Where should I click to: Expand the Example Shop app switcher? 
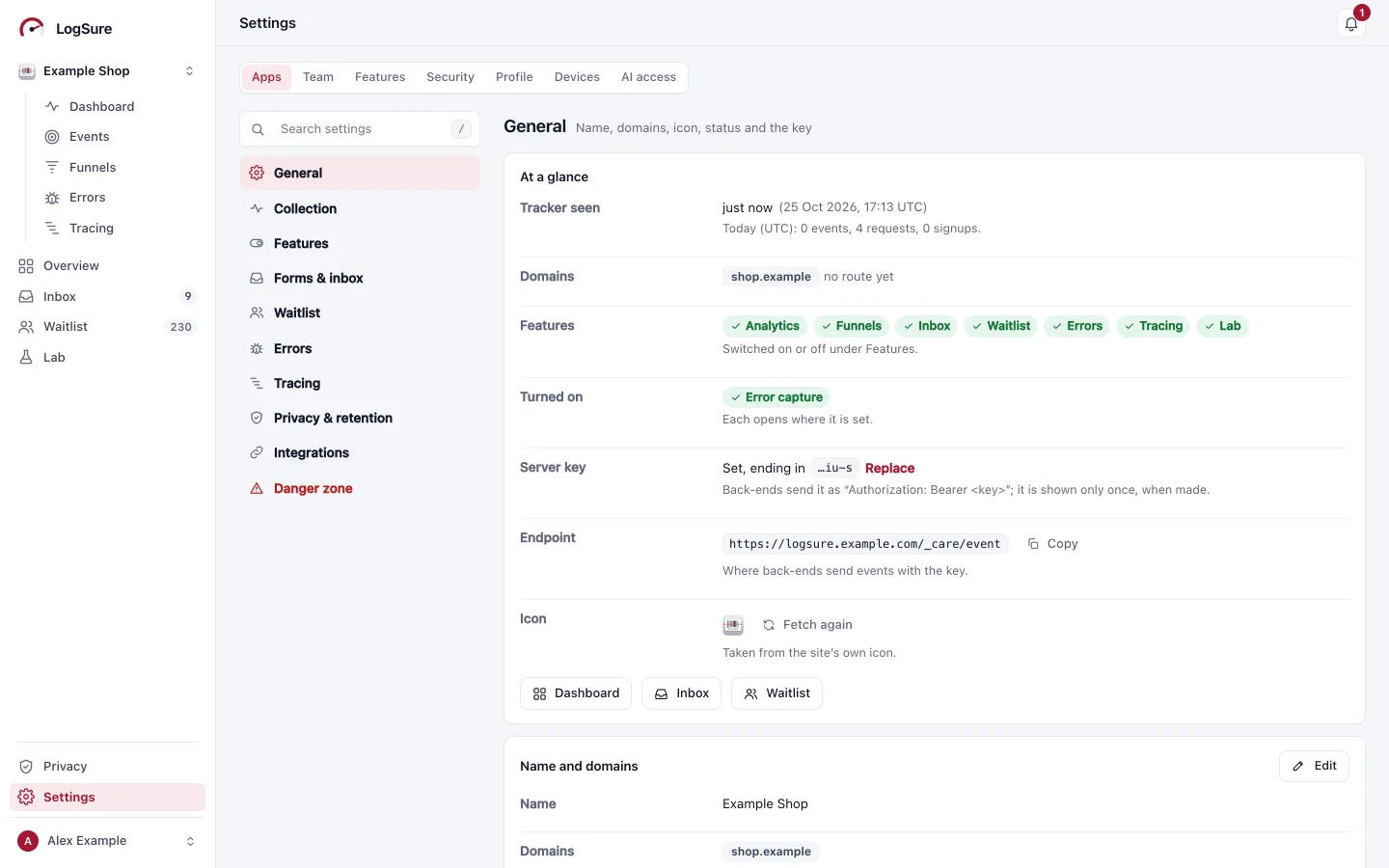point(107,71)
